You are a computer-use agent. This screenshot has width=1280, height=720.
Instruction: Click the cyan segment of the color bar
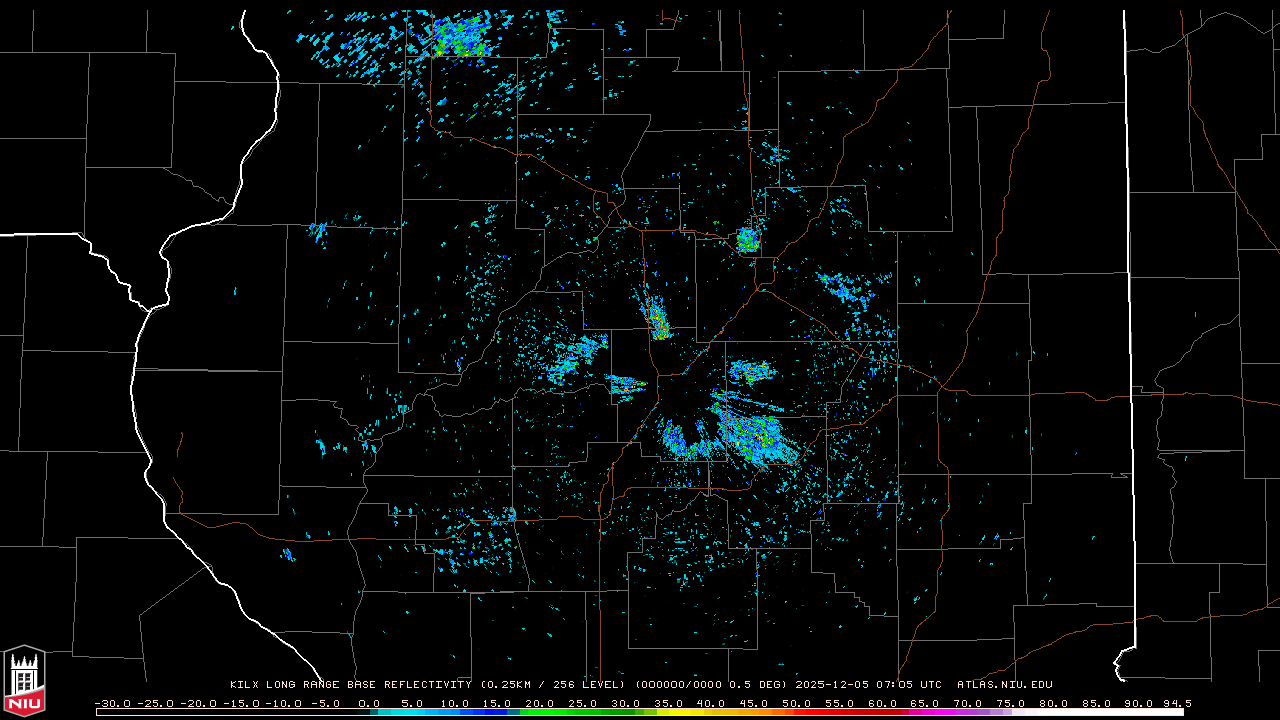420,712
